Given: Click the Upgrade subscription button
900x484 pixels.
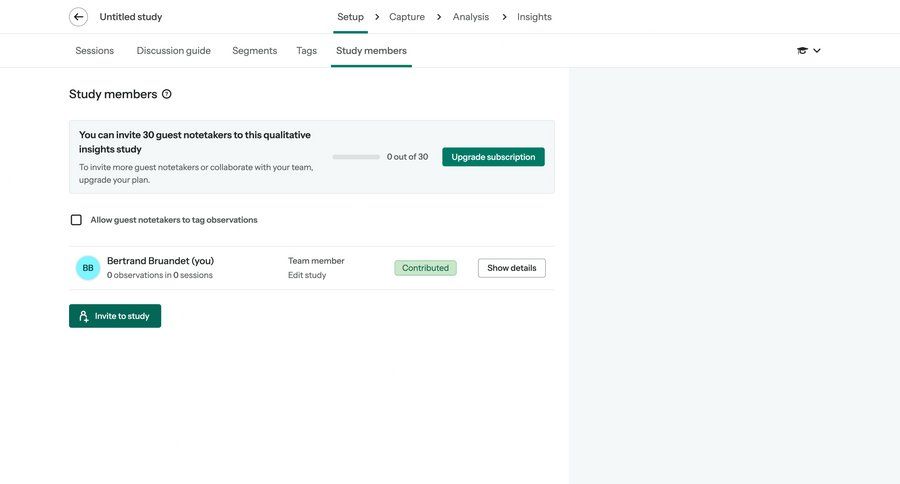Looking at the screenshot, I should click(x=493, y=157).
